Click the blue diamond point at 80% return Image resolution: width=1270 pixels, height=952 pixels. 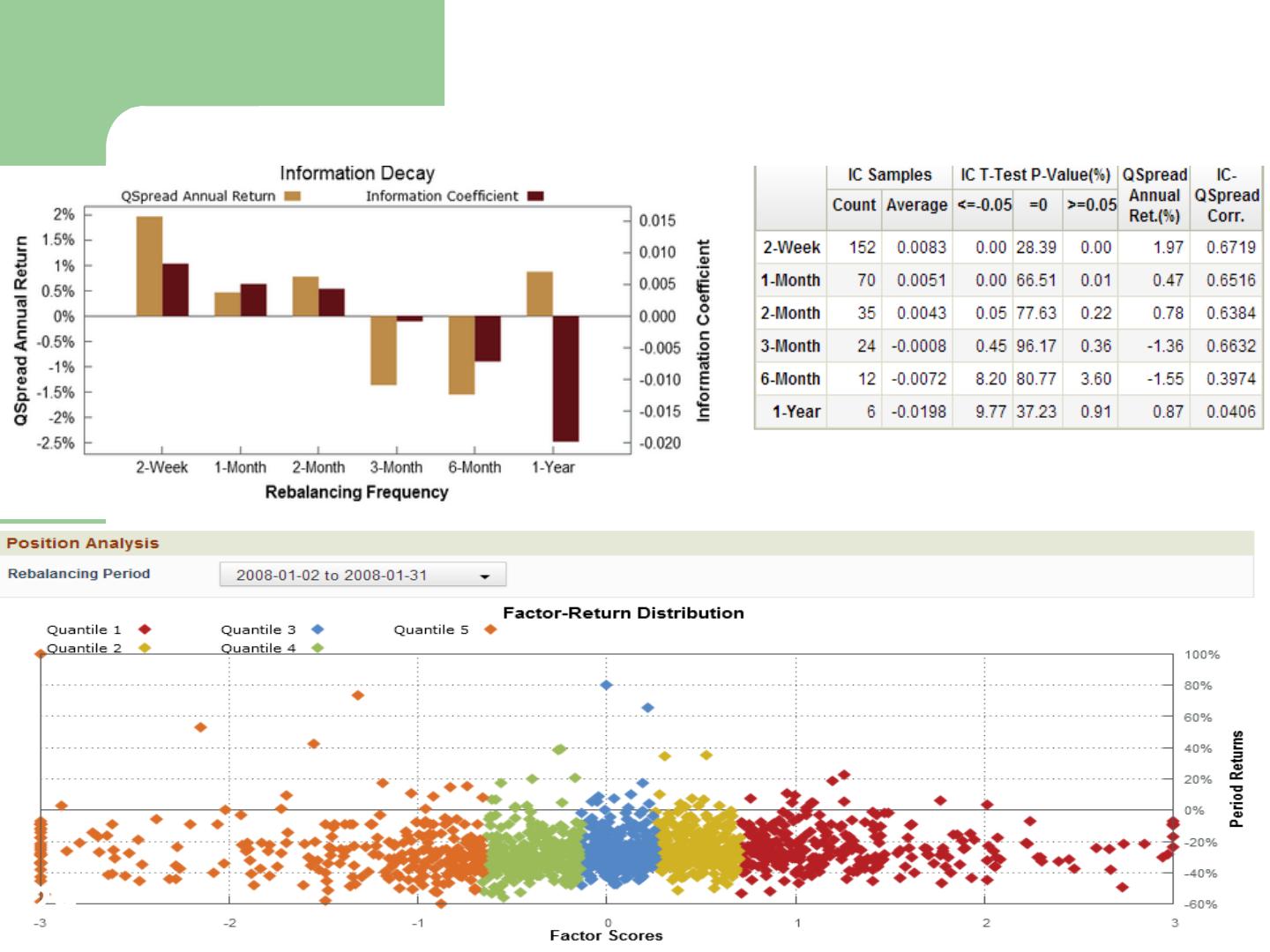point(606,685)
